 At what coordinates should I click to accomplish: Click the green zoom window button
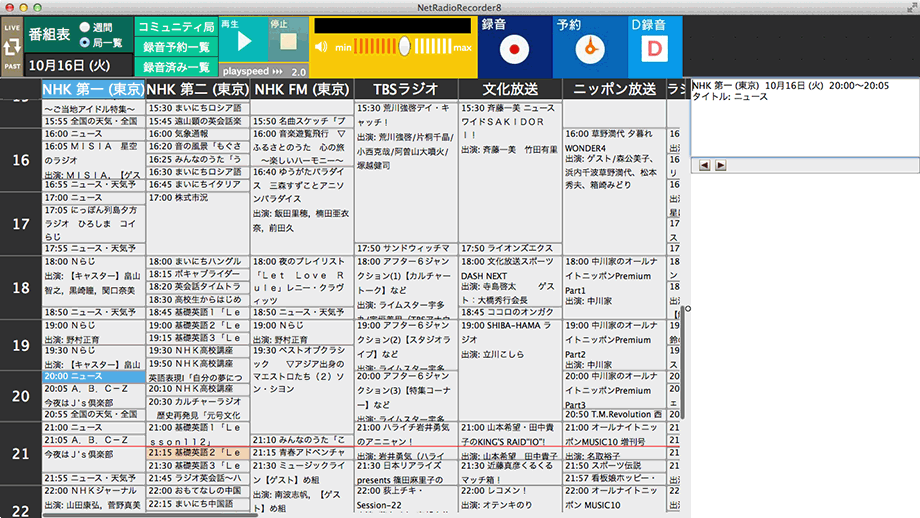pos(38,8)
